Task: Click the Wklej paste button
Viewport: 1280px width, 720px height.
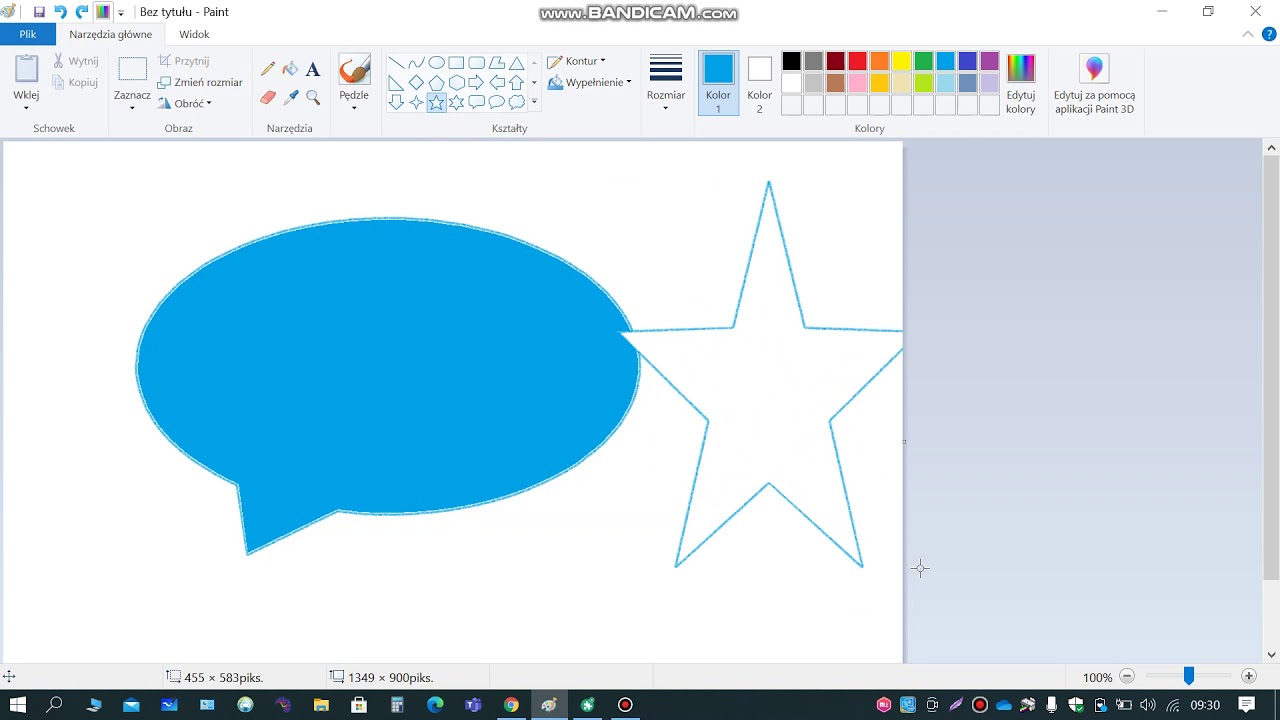Action: pyautogui.click(x=26, y=77)
